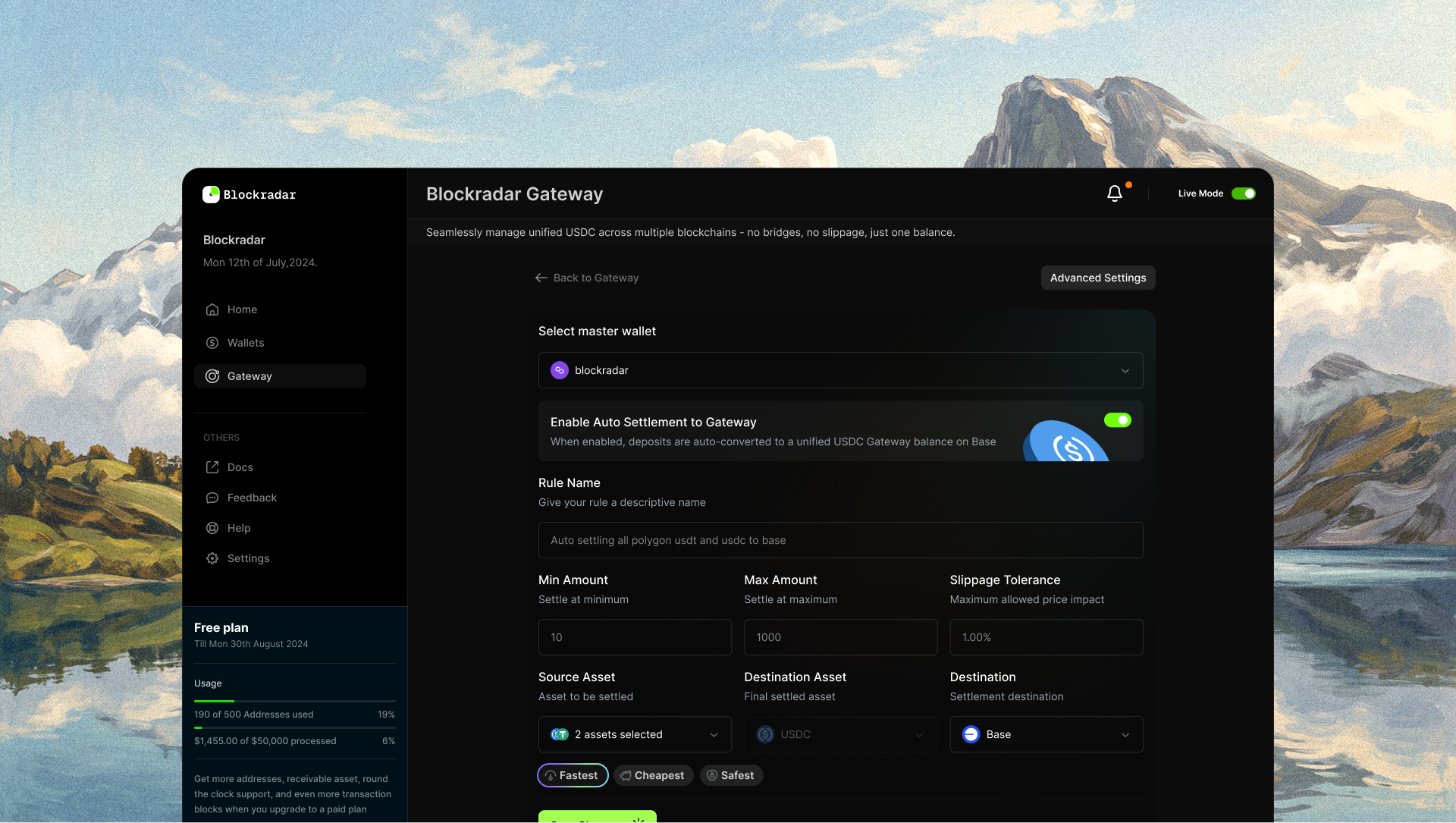Click the addresses usage progress bar
The image size is (1456, 823).
pos(294,701)
